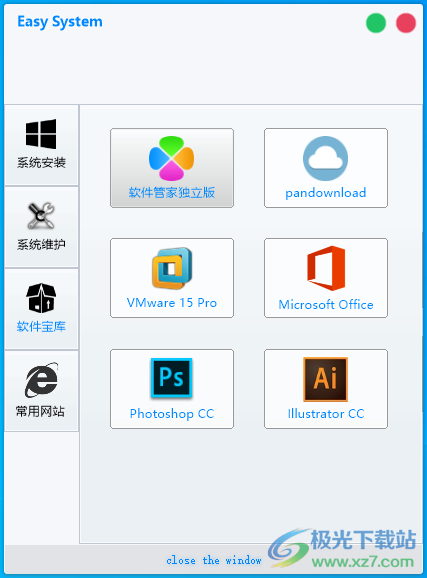Screen dimensions: 427x578
Task: Switch to the 系统维护 sidebar tab
Action: click(x=41, y=227)
